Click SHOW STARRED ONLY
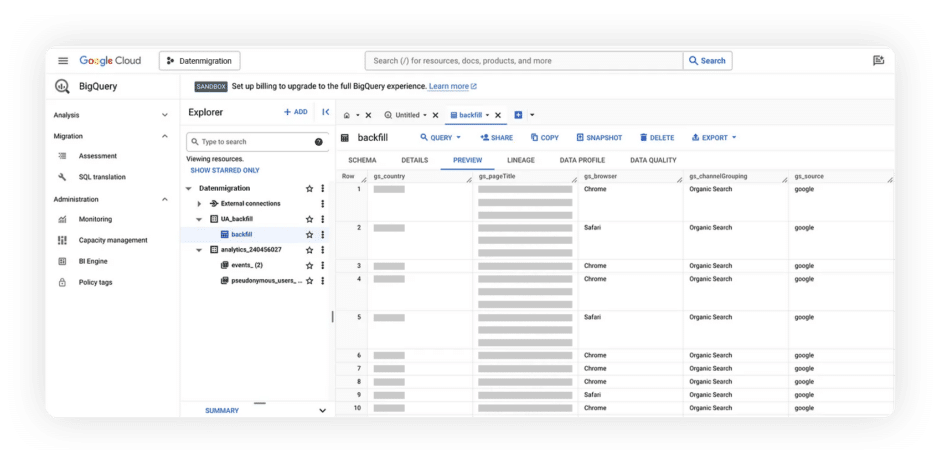The width and height of the screenshot is (940, 461). tap(225, 170)
